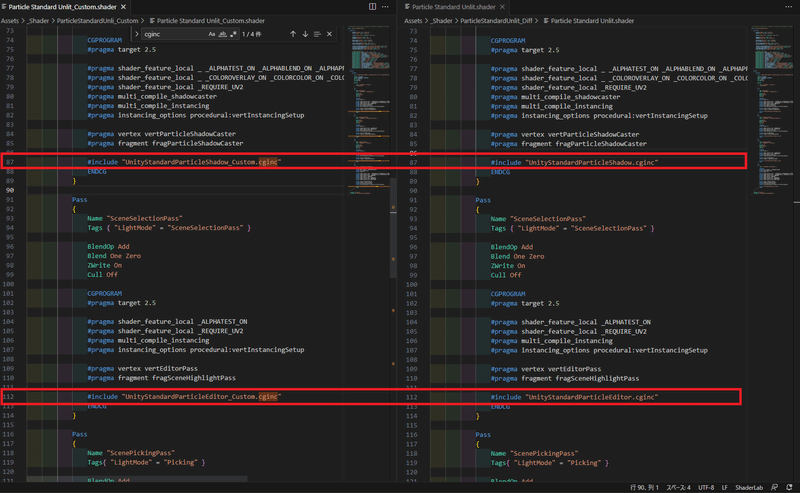The width and height of the screenshot is (800, 493).
Task: Open Assets breadcrumb in left editor
Action: pyautogui.click(x=9, y=21)
